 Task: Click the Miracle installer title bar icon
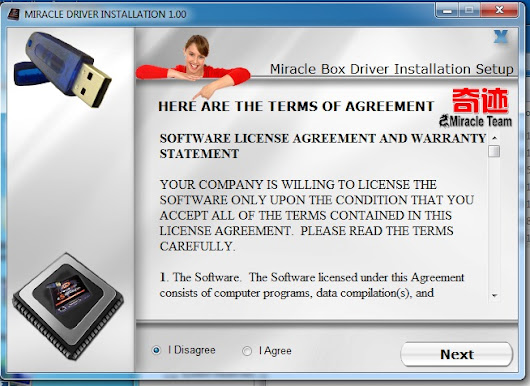(14, 15)
